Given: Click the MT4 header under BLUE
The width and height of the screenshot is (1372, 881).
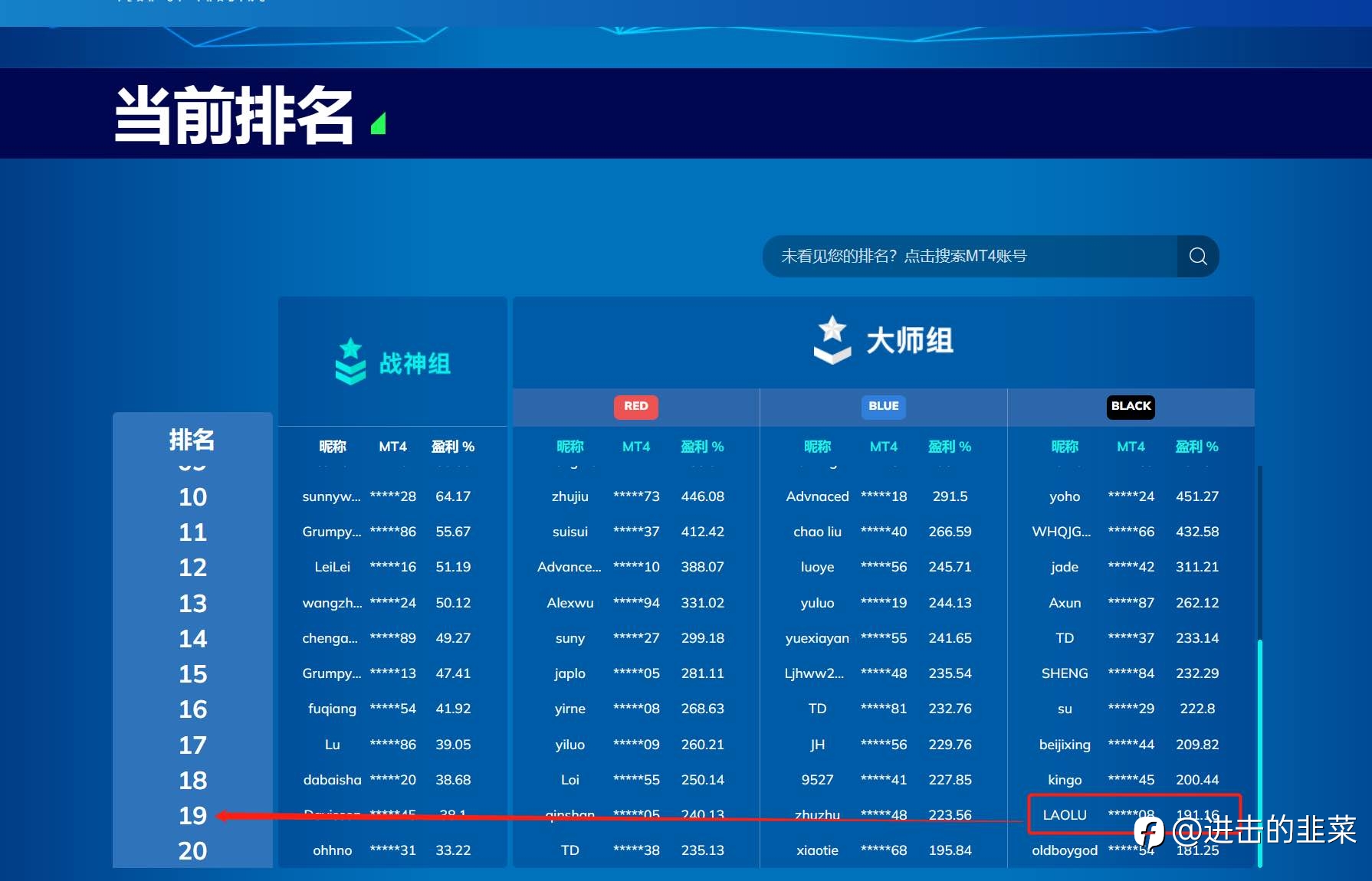Looking at the screenshot, I should pos(884,447).
